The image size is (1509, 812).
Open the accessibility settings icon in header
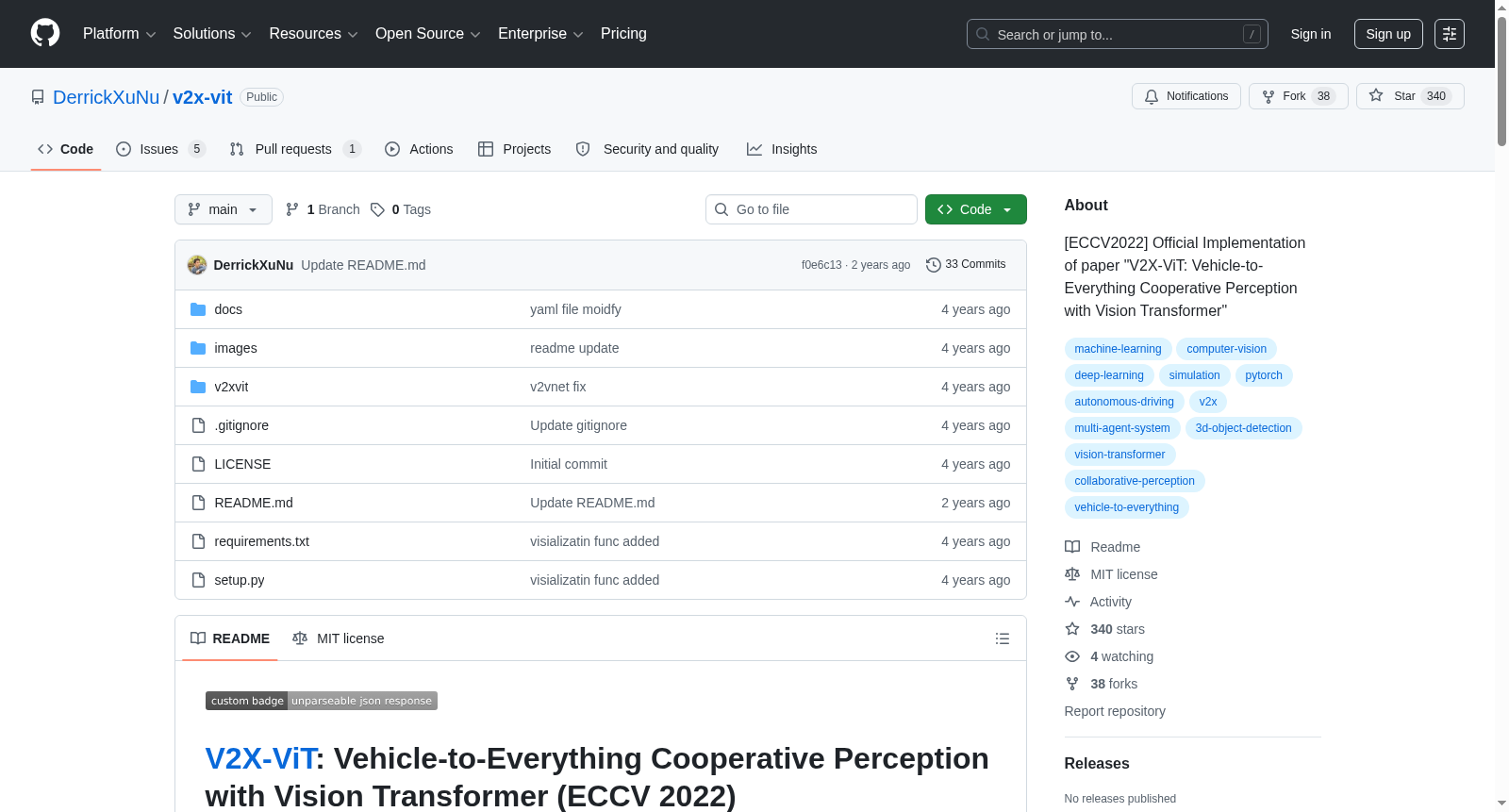1450,34
